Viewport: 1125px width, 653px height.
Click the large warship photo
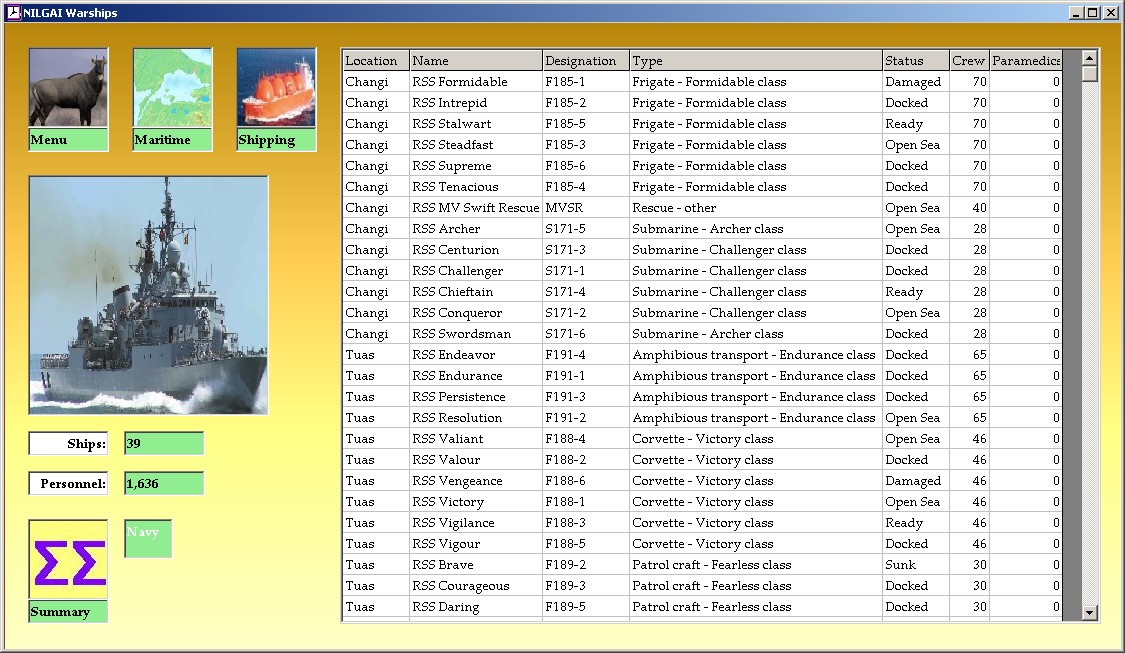(148, 295)
